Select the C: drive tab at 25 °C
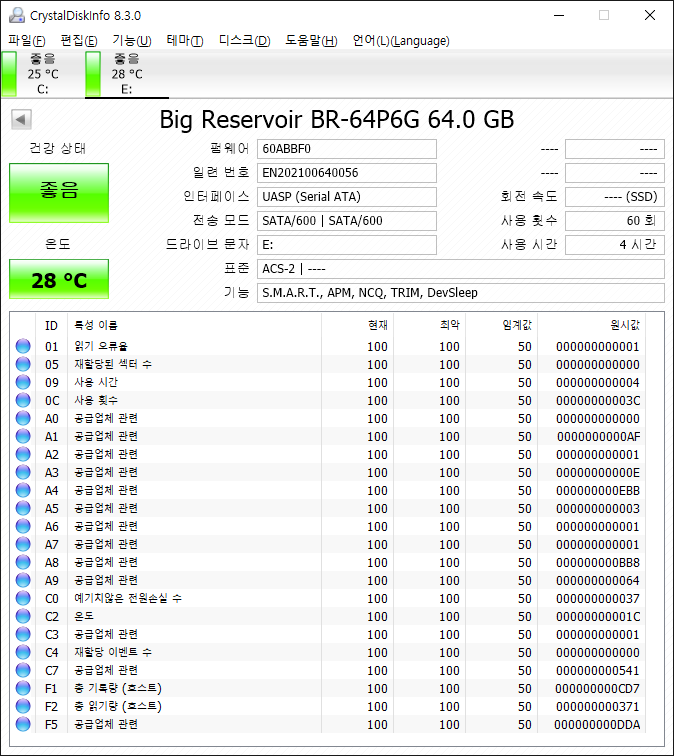The width and height of the screenshot is (674, 756). 42,74
